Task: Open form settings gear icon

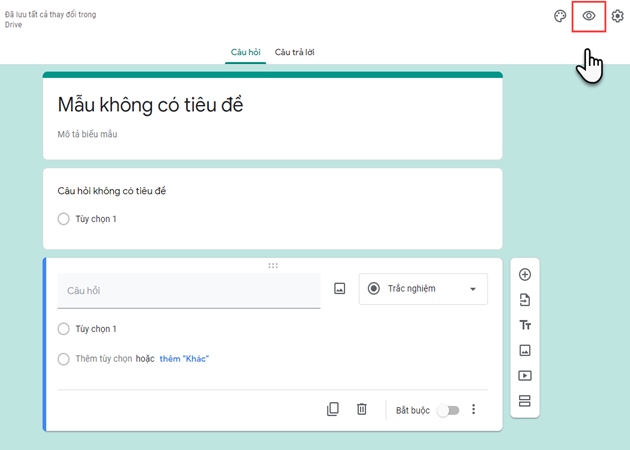Action: (618, 16)
